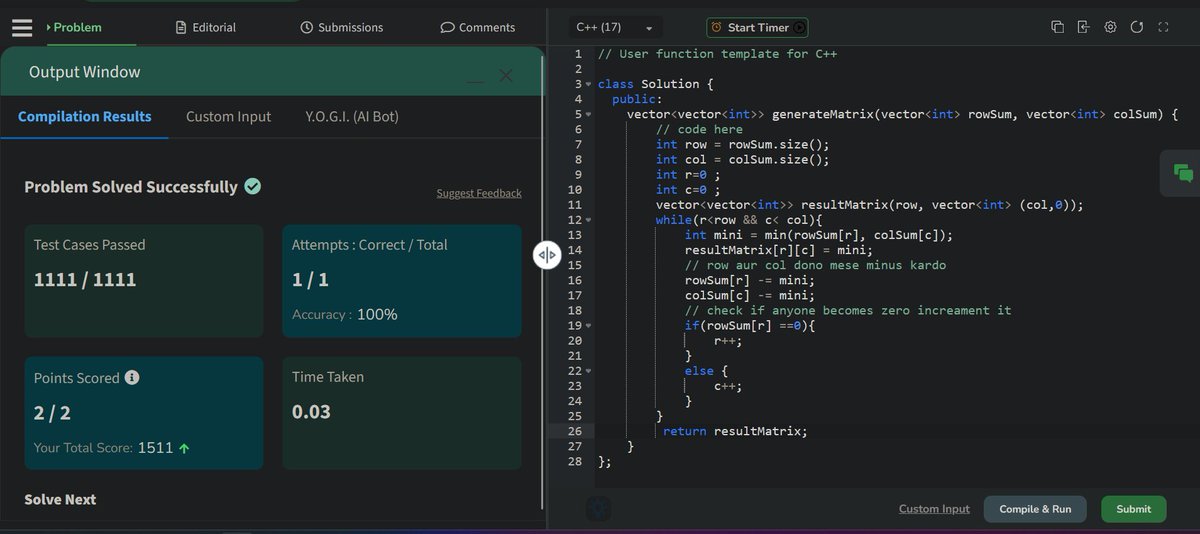
Task: Open the Editorial tab
Action: click(206, 27)
